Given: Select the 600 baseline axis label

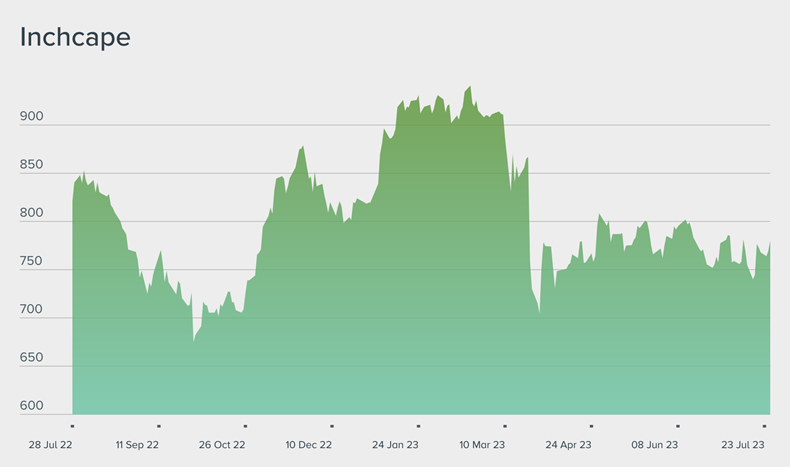Looking at the screenshot, I should click(x=32, y=405).
